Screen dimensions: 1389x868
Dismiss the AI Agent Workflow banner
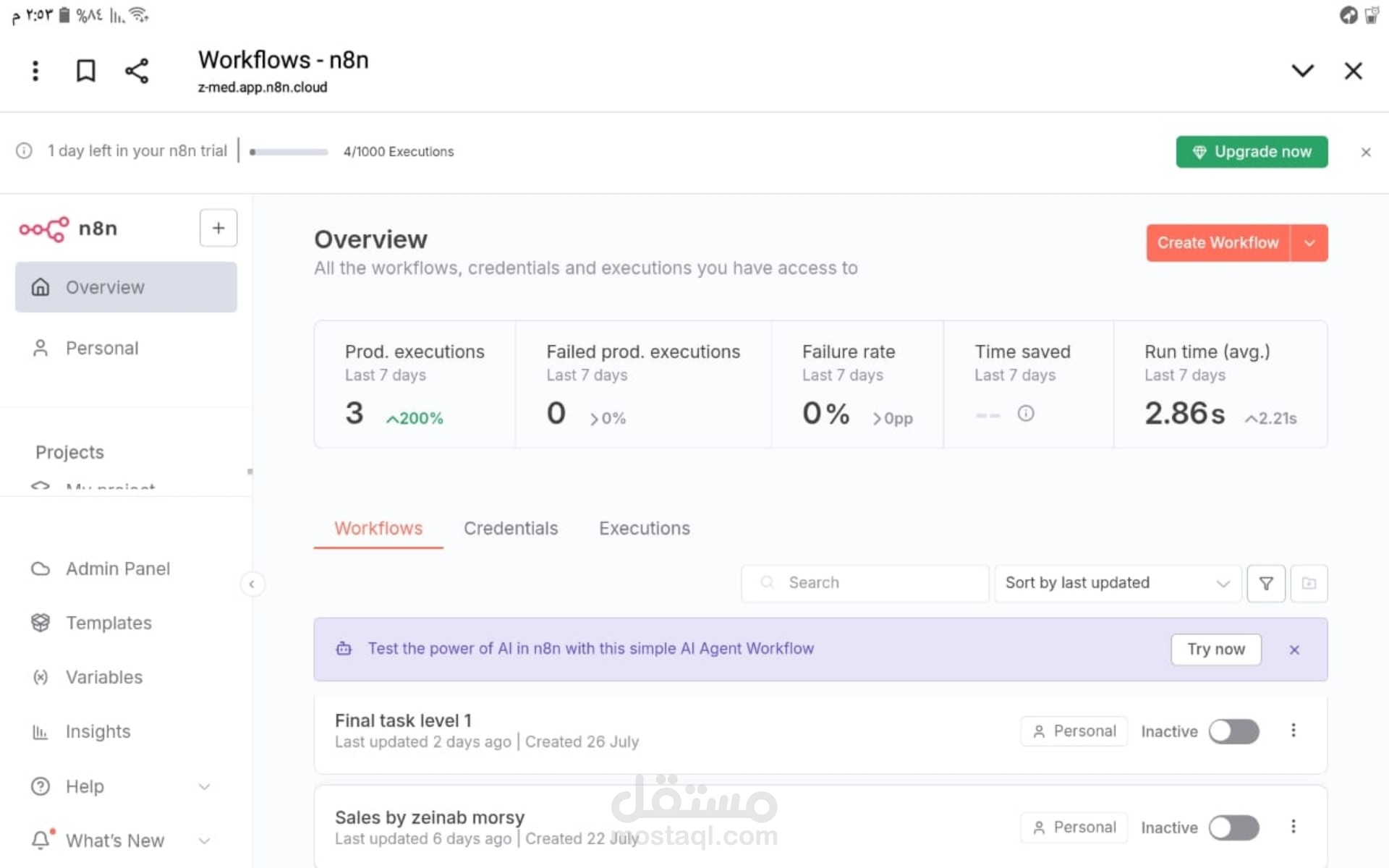pos(1294,650)
